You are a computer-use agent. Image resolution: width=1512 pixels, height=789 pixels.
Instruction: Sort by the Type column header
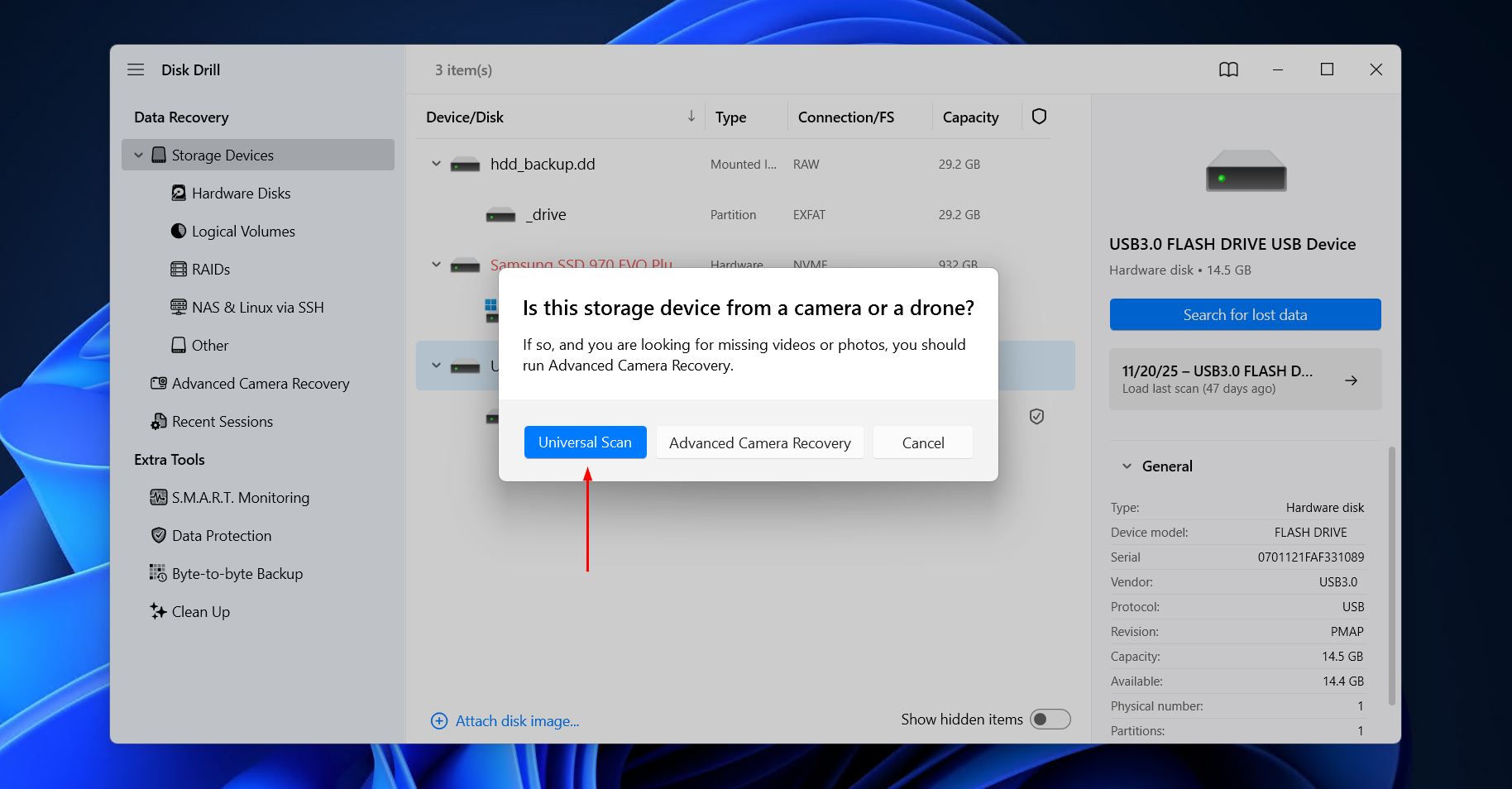tap(731, 117)
